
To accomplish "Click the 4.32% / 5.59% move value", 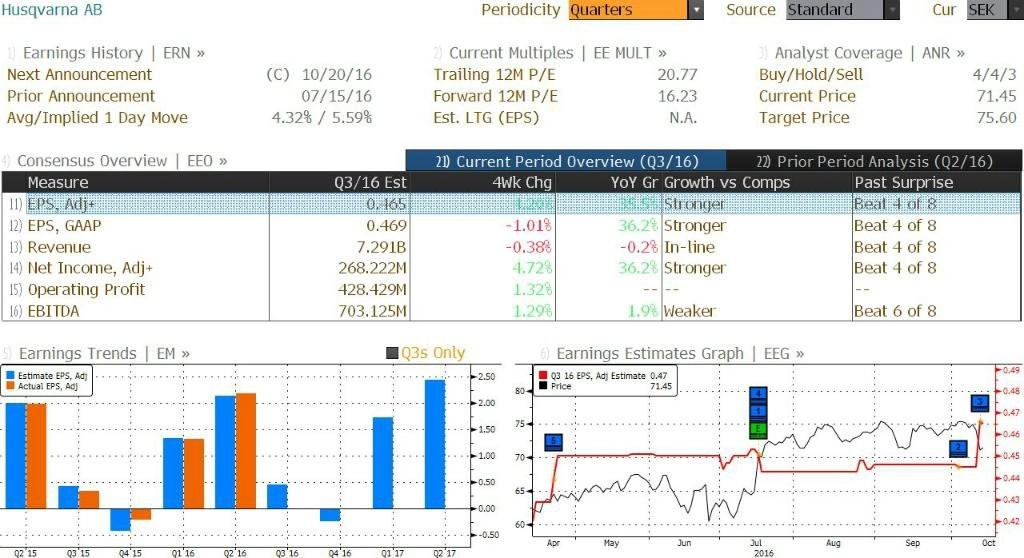I will pyautogui.click(x=322, y=118).
